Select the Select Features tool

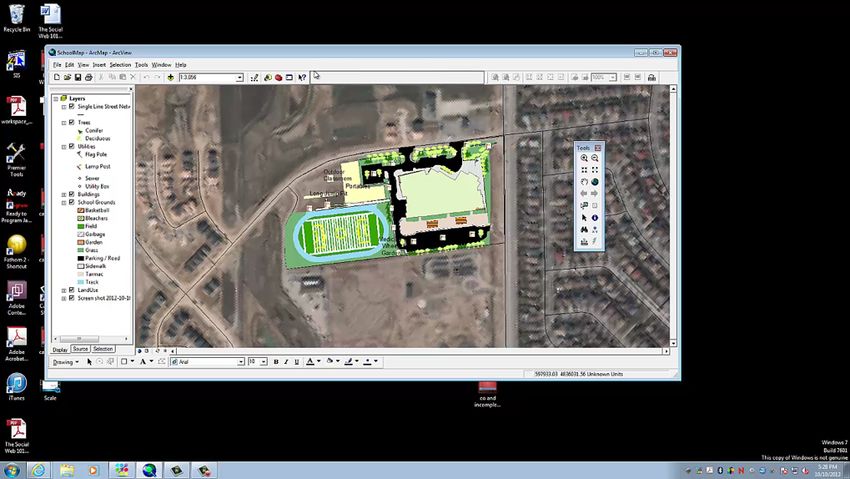tap(584, 206)
